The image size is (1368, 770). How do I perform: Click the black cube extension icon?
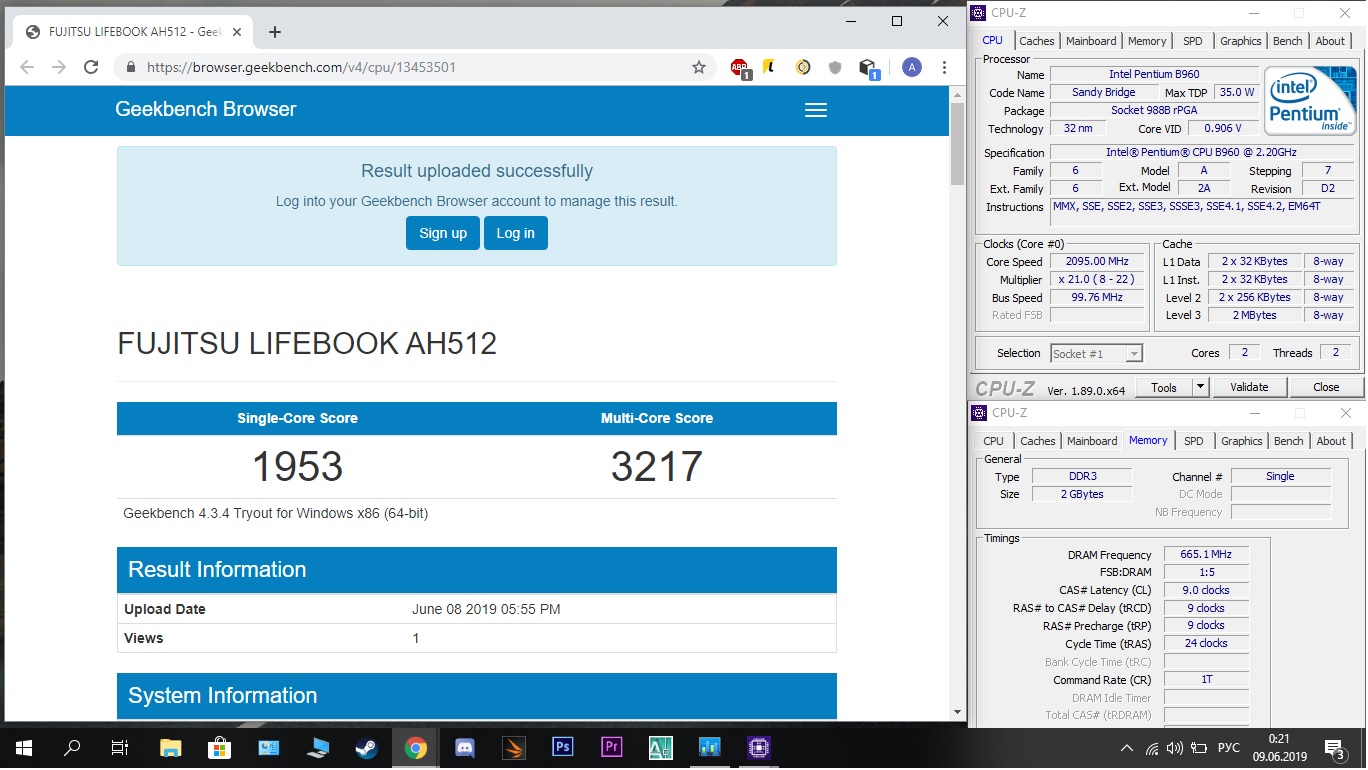(x=868, y=67)
